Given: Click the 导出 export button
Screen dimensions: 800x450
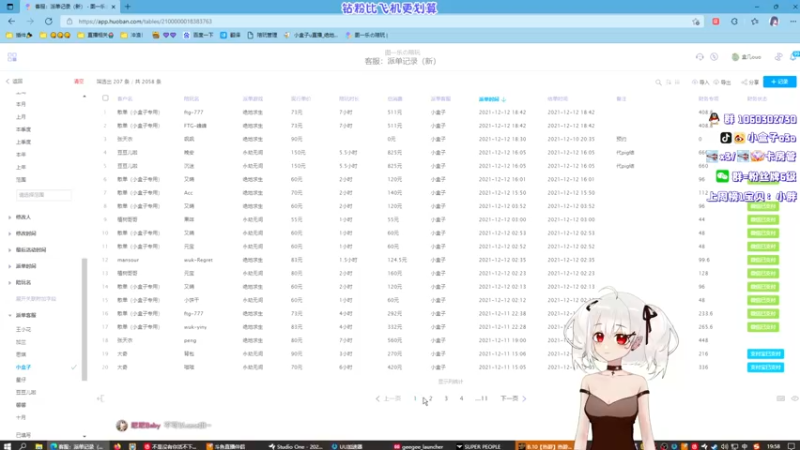Looking at the screenshot, I should pyautogui.click(x=722, y=82).
